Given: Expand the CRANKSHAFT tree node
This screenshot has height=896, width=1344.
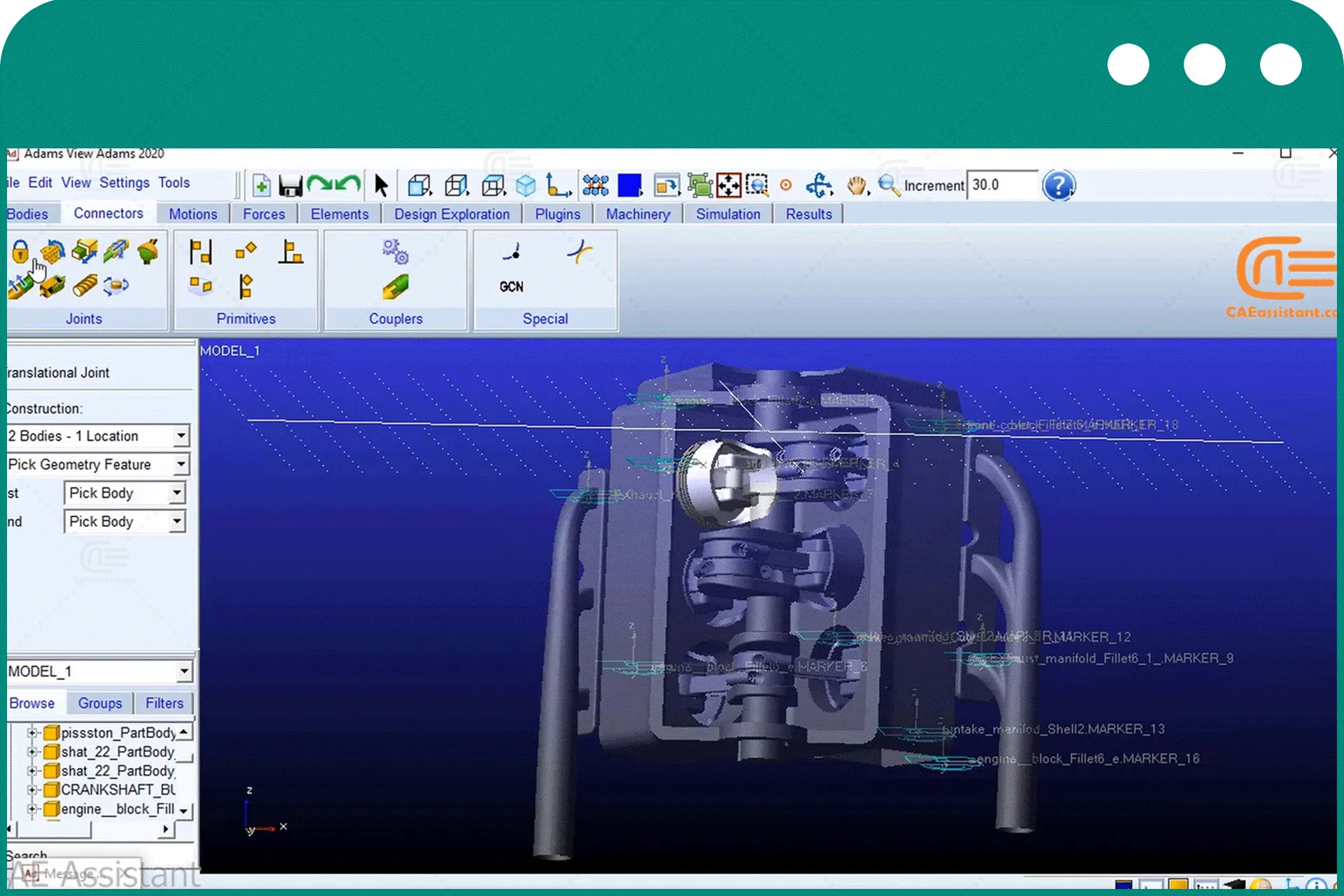Looking at the screenshot, I should click(x=31, y=790).
